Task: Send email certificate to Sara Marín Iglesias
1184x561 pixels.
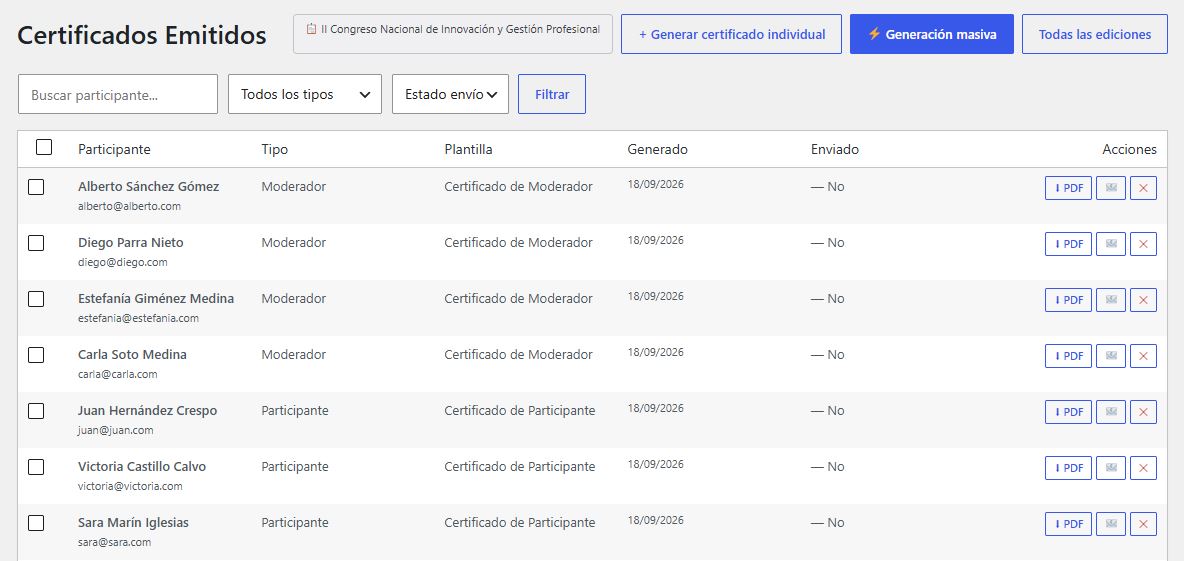Action: pyautogui.click(x=1111, y=523)
